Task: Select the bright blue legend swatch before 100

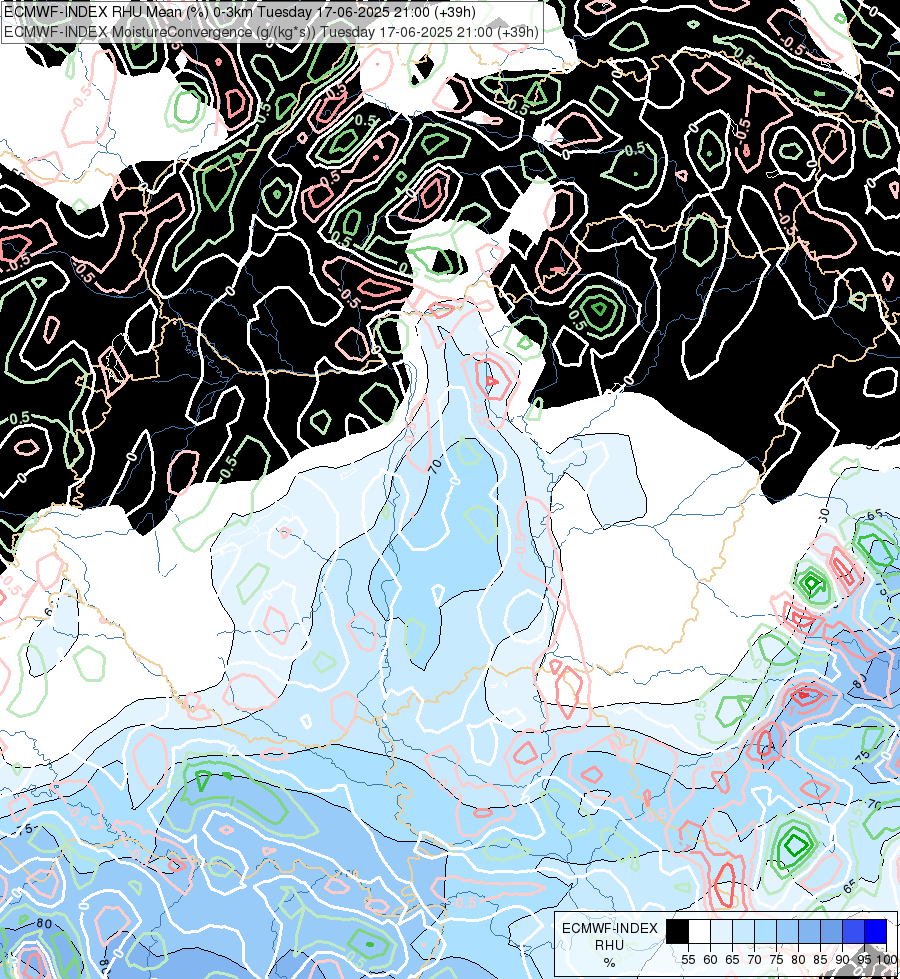Action: [876, 931]
